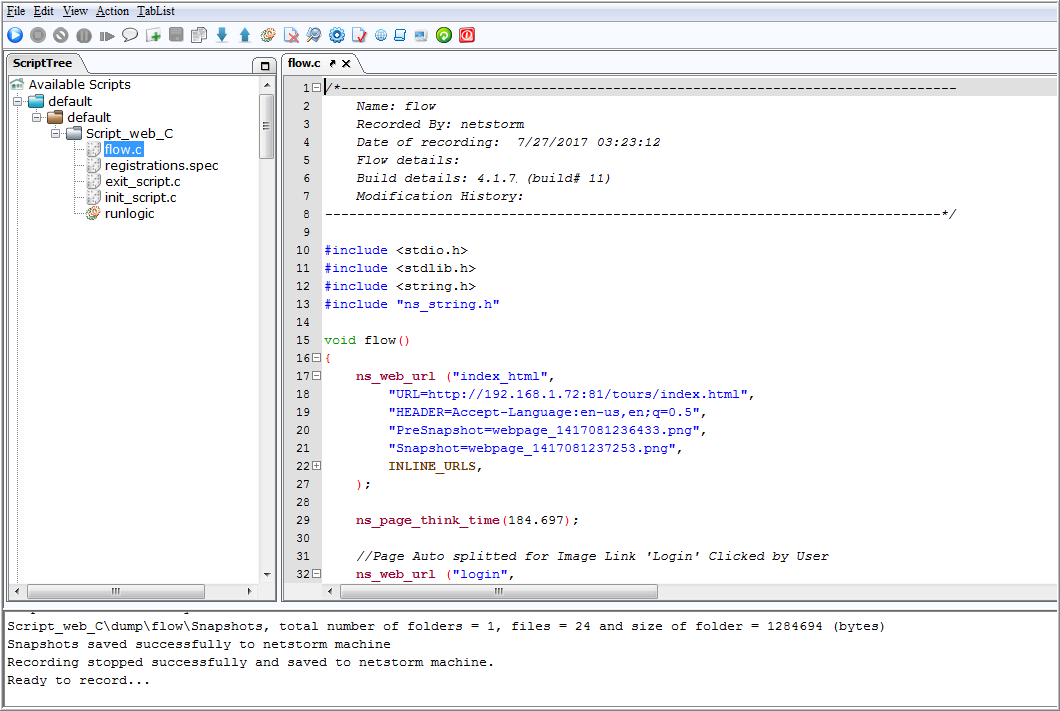
Task: Open registrations.spec in the script tree
Action: tap(161, 165)
